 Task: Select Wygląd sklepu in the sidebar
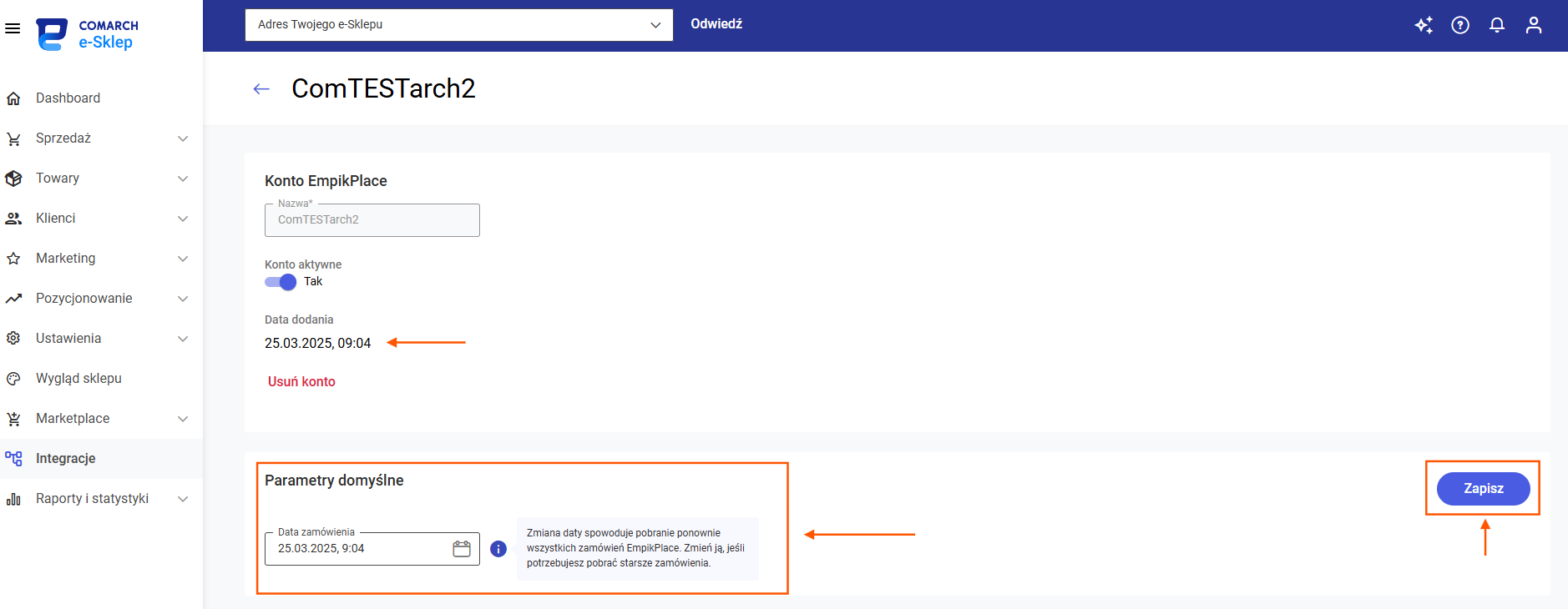101,379
